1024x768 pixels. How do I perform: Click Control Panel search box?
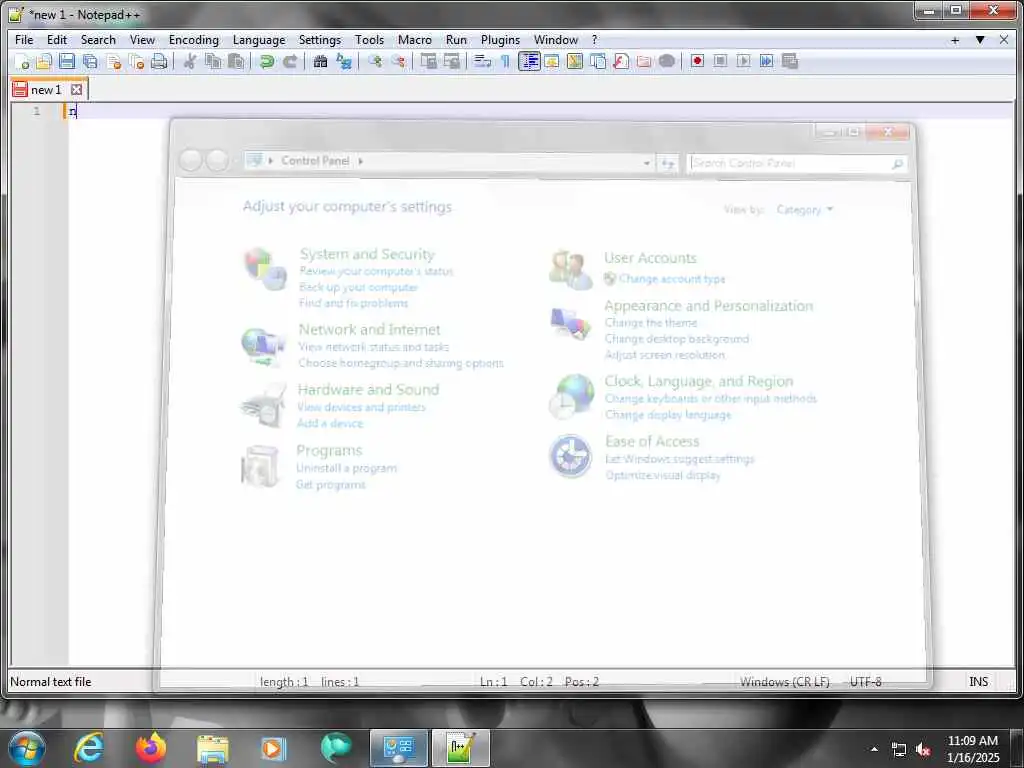pyautogui.click(x=797, y=163)
